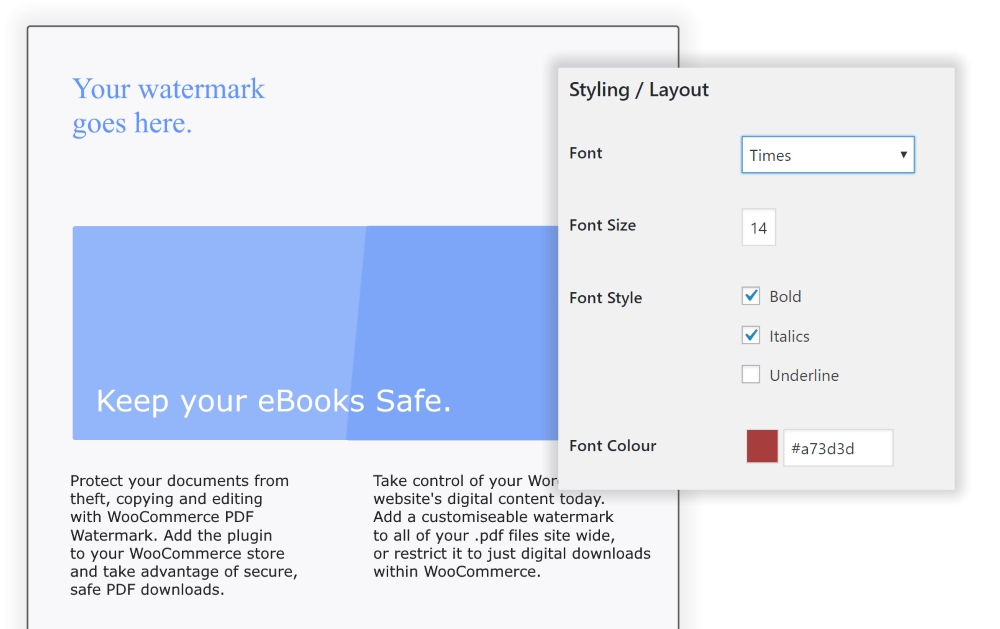Open the Font dropdown showing Times
The height and width of the screenshot is (629, 1000).
[827, 155]
